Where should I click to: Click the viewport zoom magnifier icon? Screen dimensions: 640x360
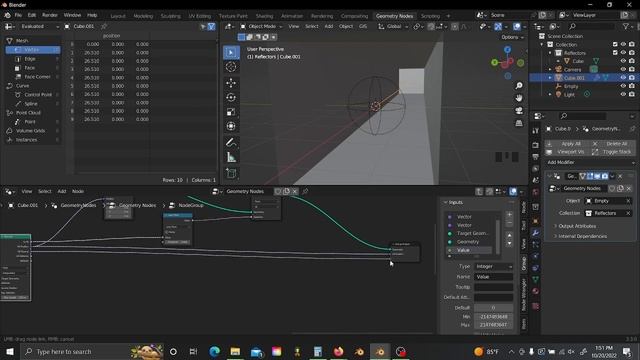tap(519, 86)
